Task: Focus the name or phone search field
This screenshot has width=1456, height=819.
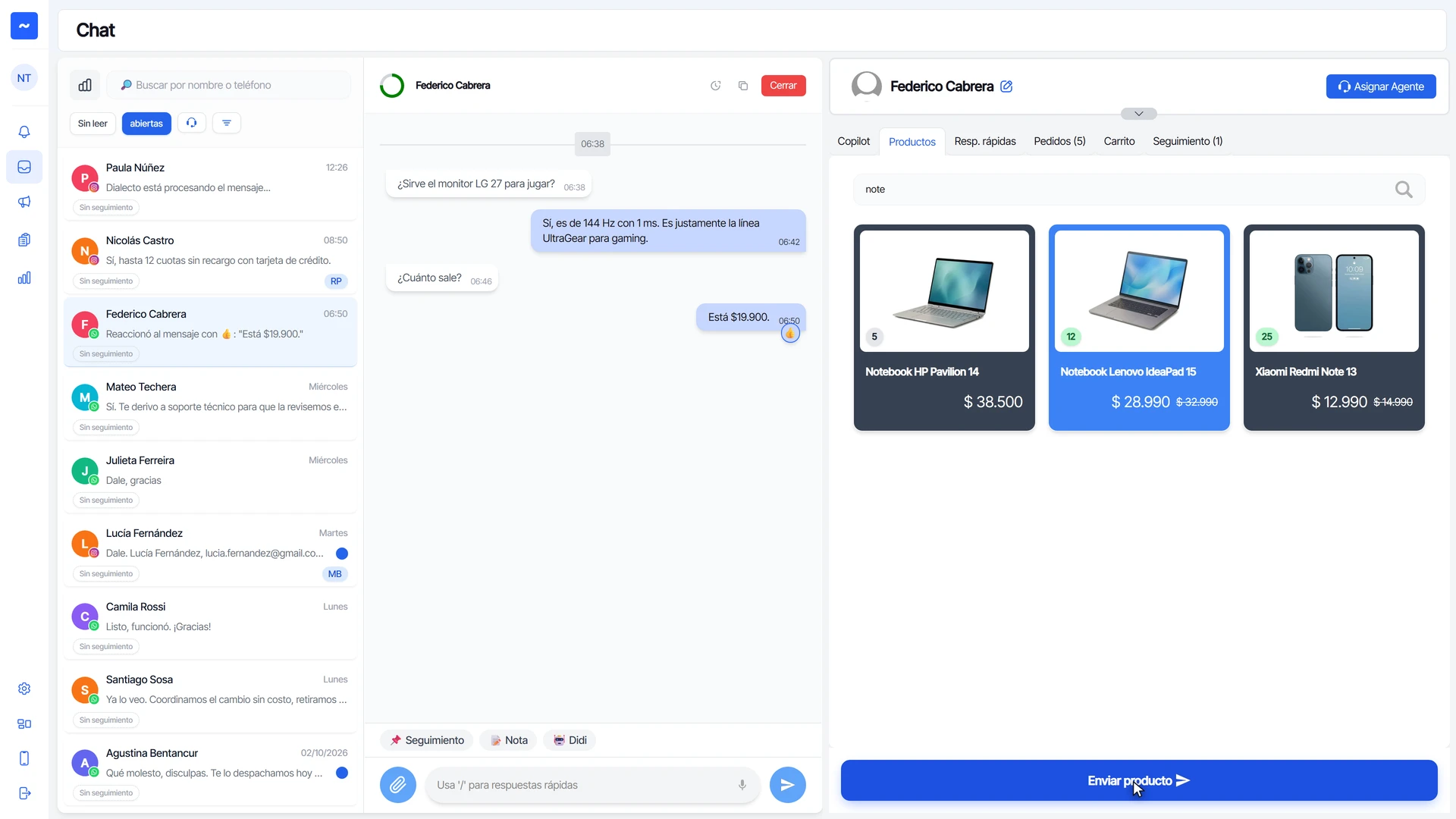Action: point(228,85)
